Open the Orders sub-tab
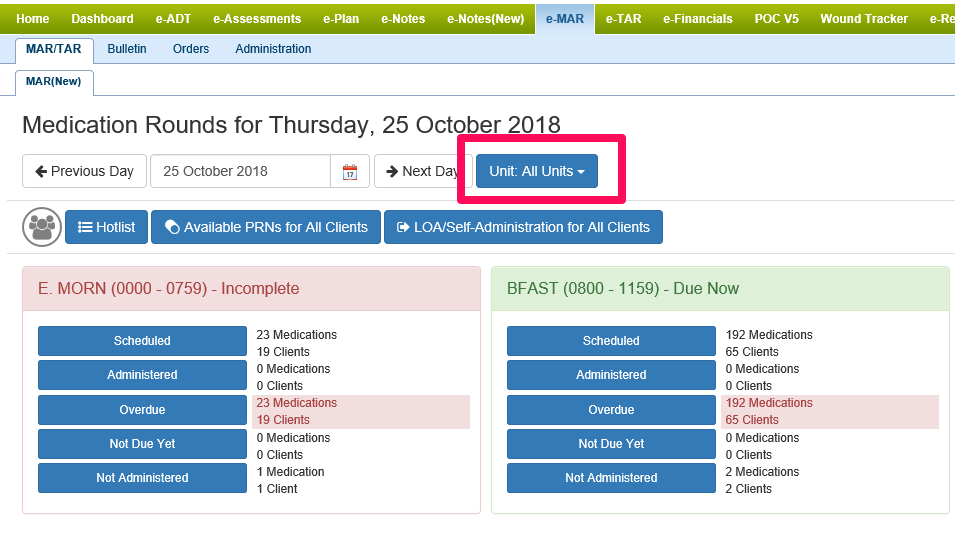The height and width of the screenshot is (533, 955). (191, 49)
